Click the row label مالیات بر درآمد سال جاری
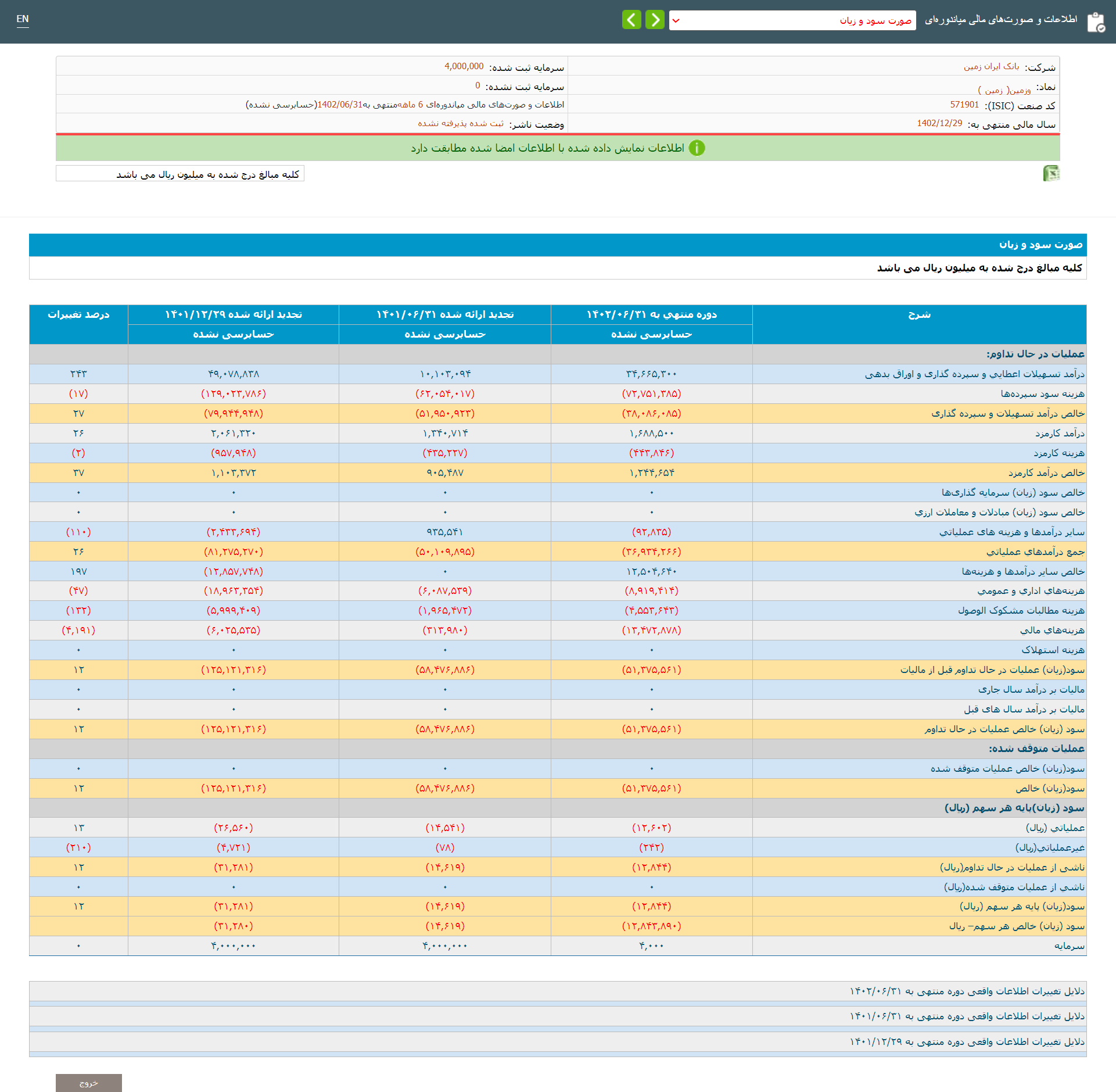The image size is (1116, 1092). pyautogui.click(x=1031, y=690)
